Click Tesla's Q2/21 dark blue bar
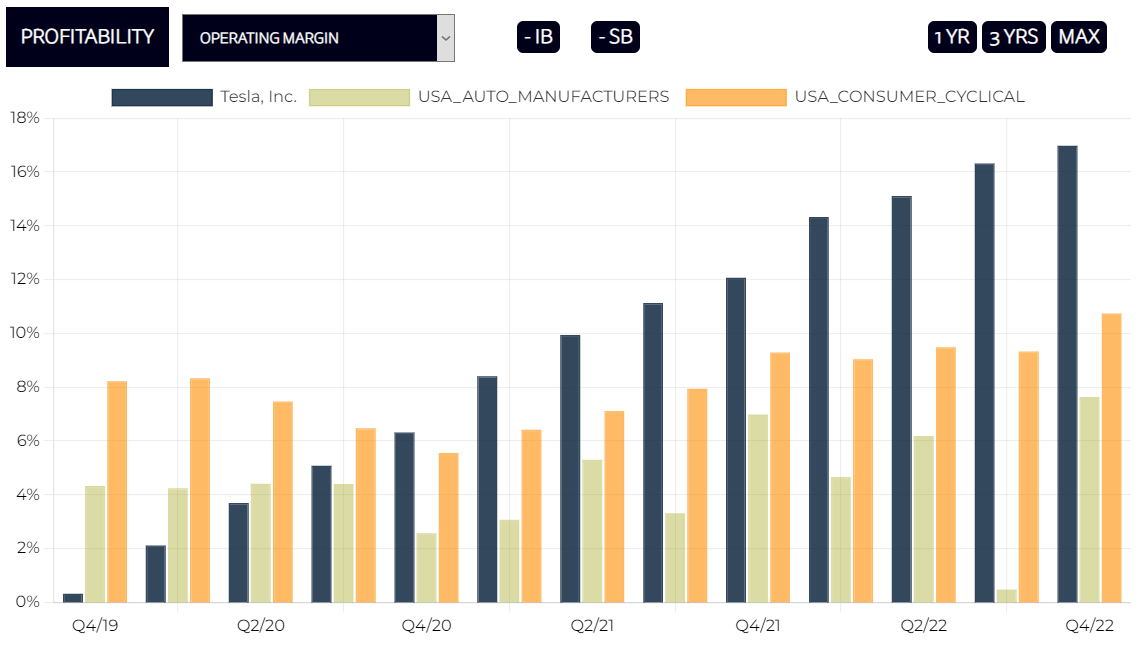 (x=570, y=468)
